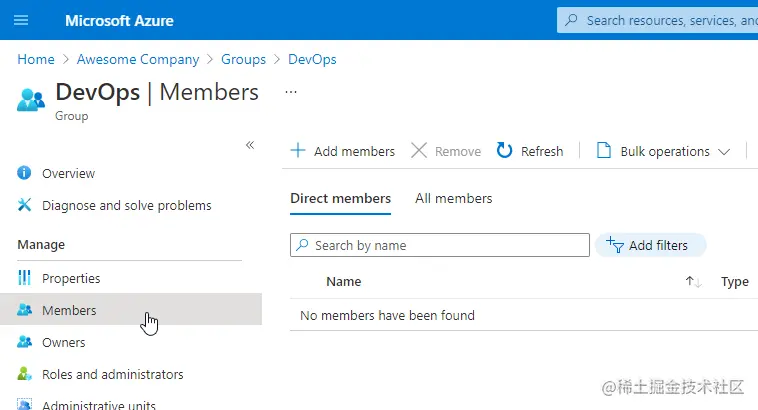Click Refresh toolbar button
Image resolution: width=758 pixels, height=410 pixels.
coord(530,151)
